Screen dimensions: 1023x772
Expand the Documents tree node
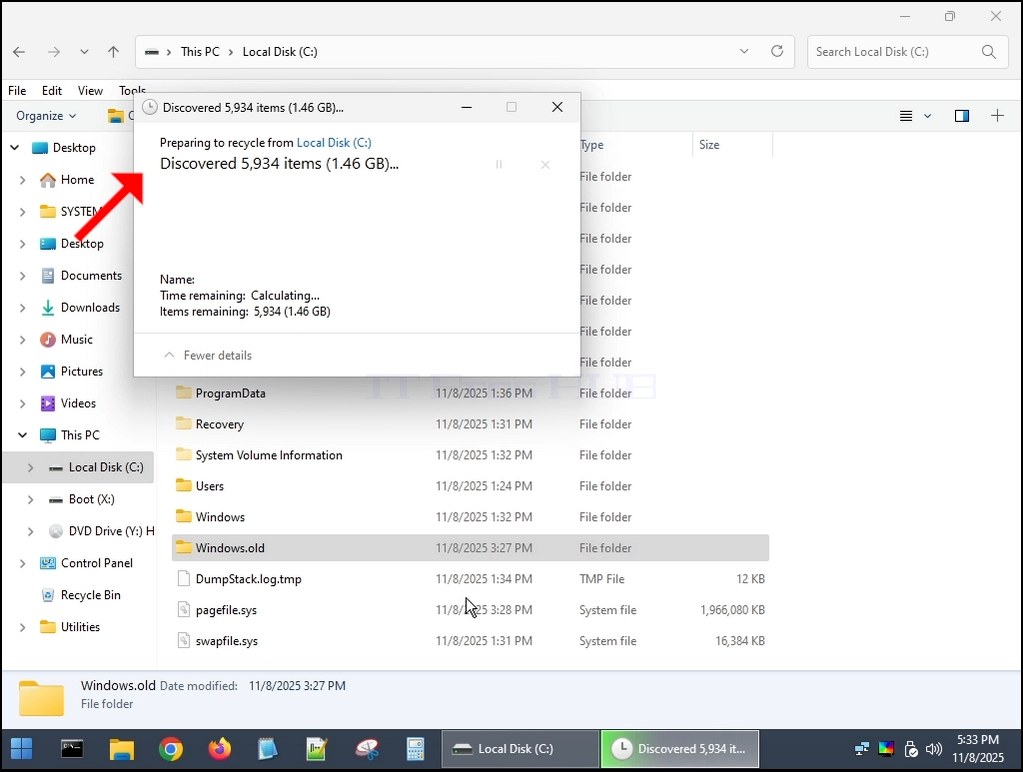22,275
